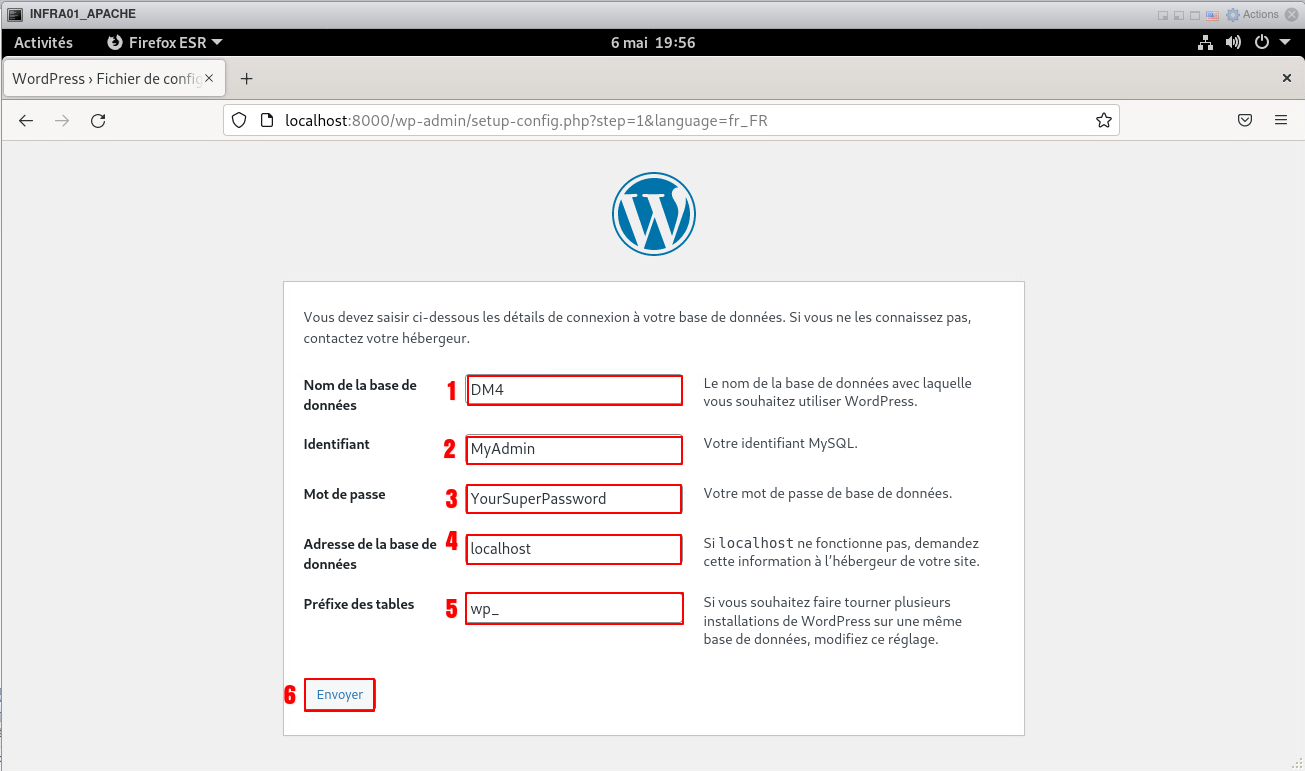1305x771 pixels.
Task: Reload the page with the refresh icon
Action: [x=98, y=121]
